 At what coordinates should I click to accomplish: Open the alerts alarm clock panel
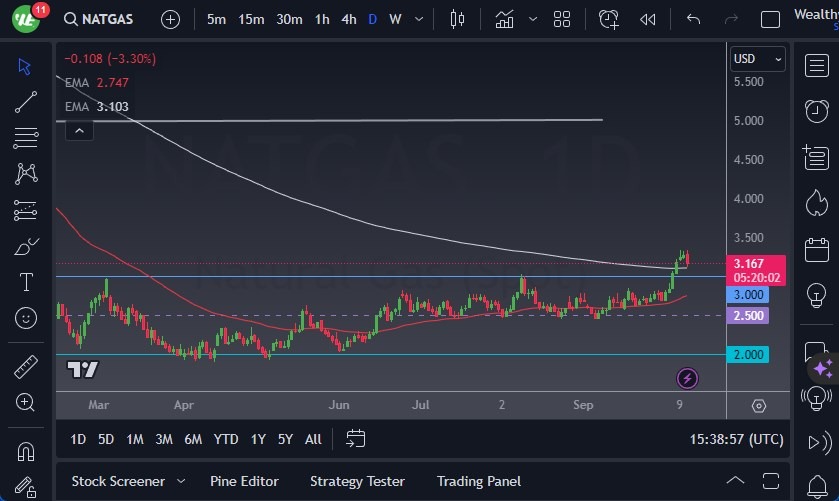point(816,110)
